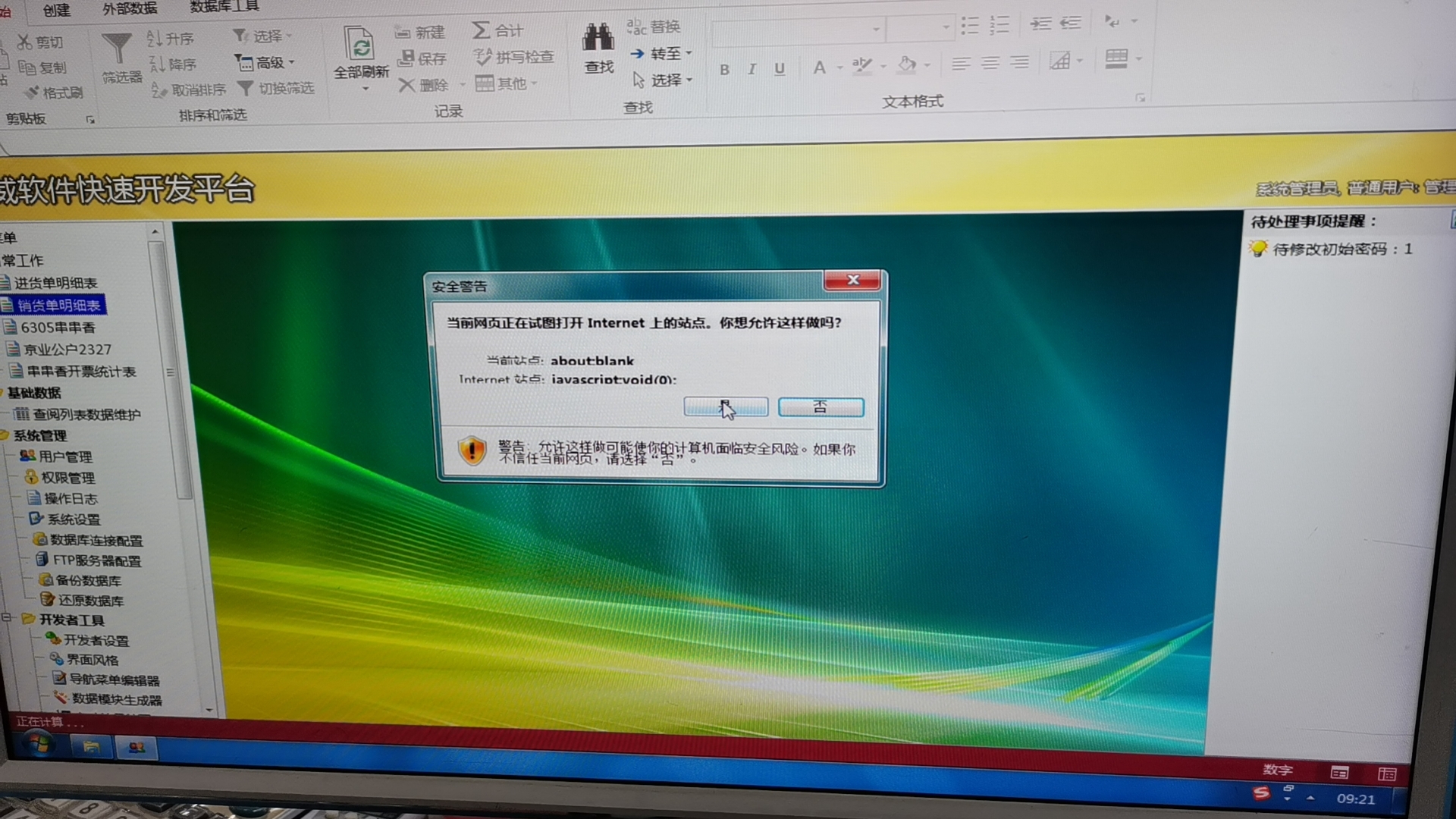Open the font size combo box
Viewport: 1456px width, 819px height.
point(919,28)
